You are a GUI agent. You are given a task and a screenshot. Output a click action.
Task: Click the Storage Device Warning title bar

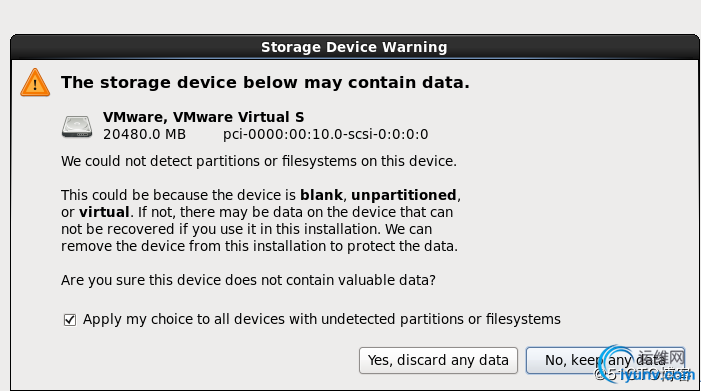pyautogui.click(x=354, y=47)
